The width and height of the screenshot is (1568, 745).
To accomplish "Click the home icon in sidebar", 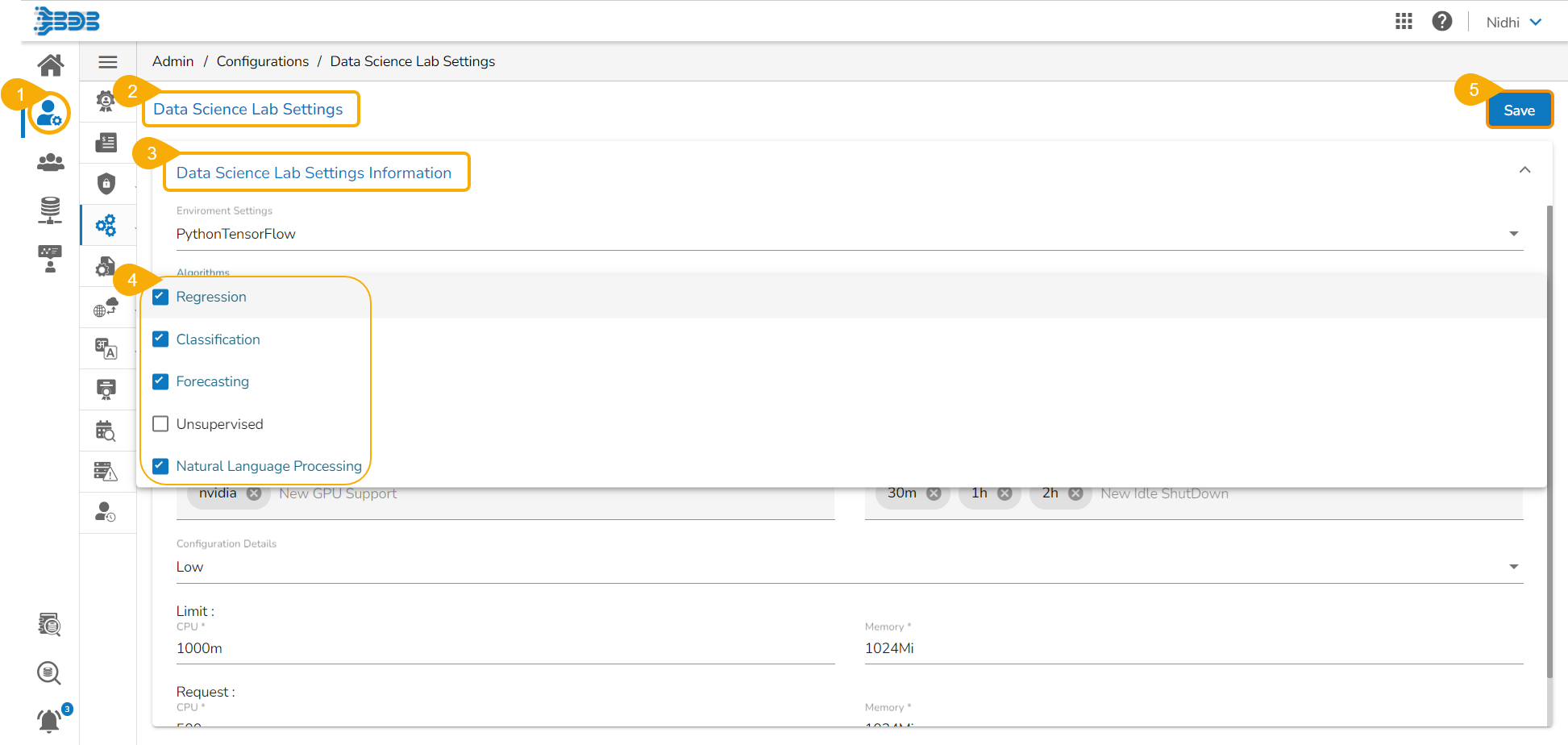I will click(x=51, y=65).
